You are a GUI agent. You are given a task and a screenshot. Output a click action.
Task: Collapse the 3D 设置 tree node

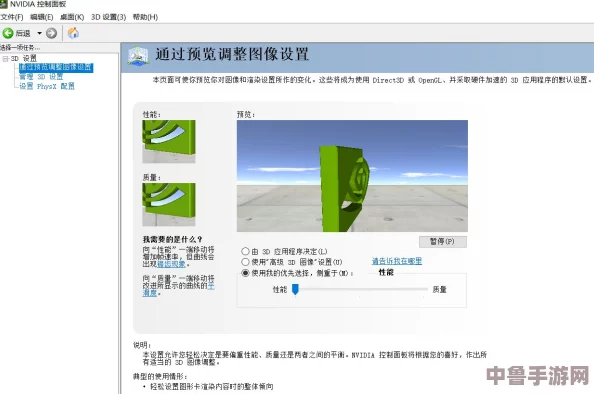click(x=5, y=59)
